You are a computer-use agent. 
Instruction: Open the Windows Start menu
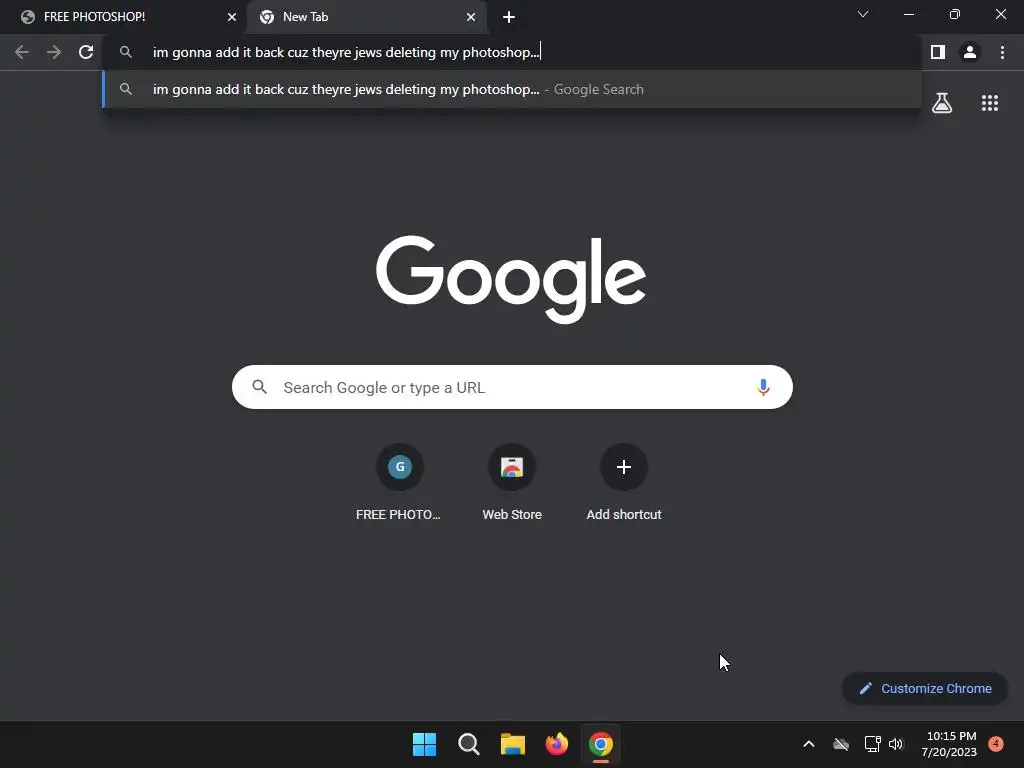pos(424,744)
